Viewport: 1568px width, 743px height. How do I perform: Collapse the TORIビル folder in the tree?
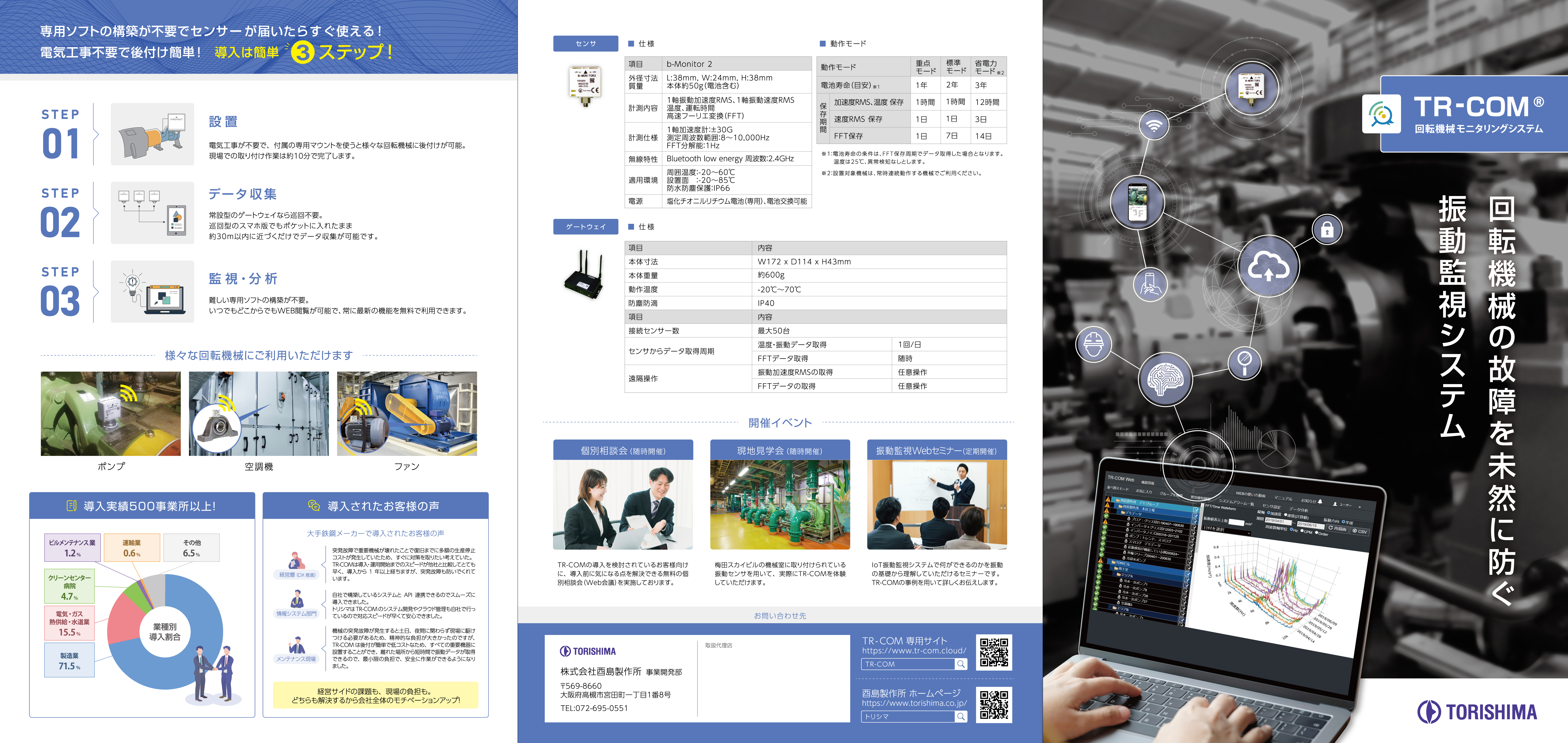click(1109, 562)
